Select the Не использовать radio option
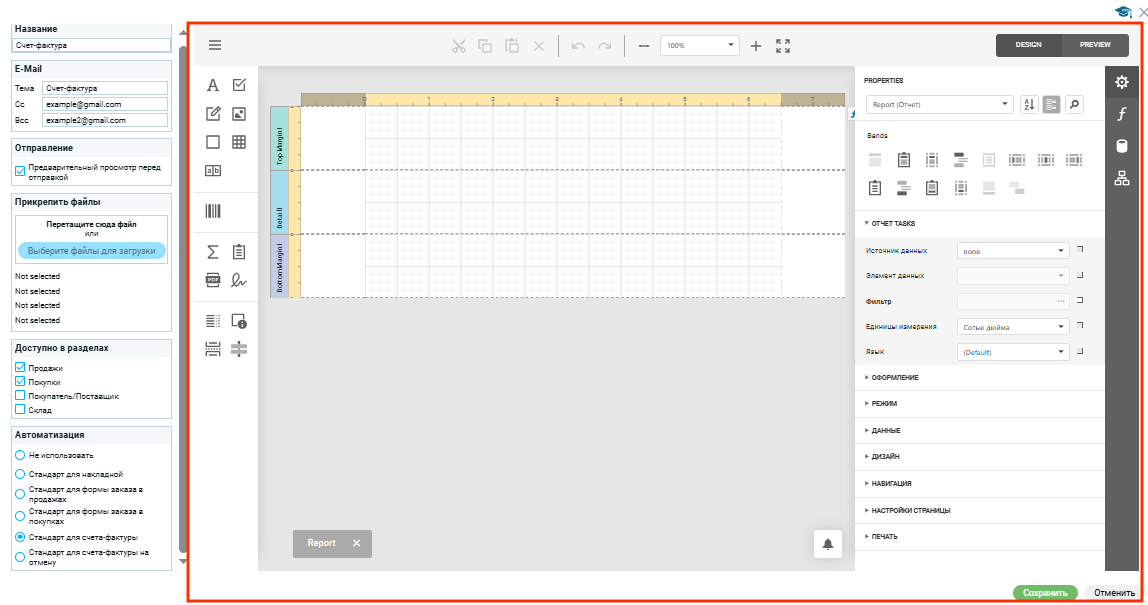 tap(20, 455)
